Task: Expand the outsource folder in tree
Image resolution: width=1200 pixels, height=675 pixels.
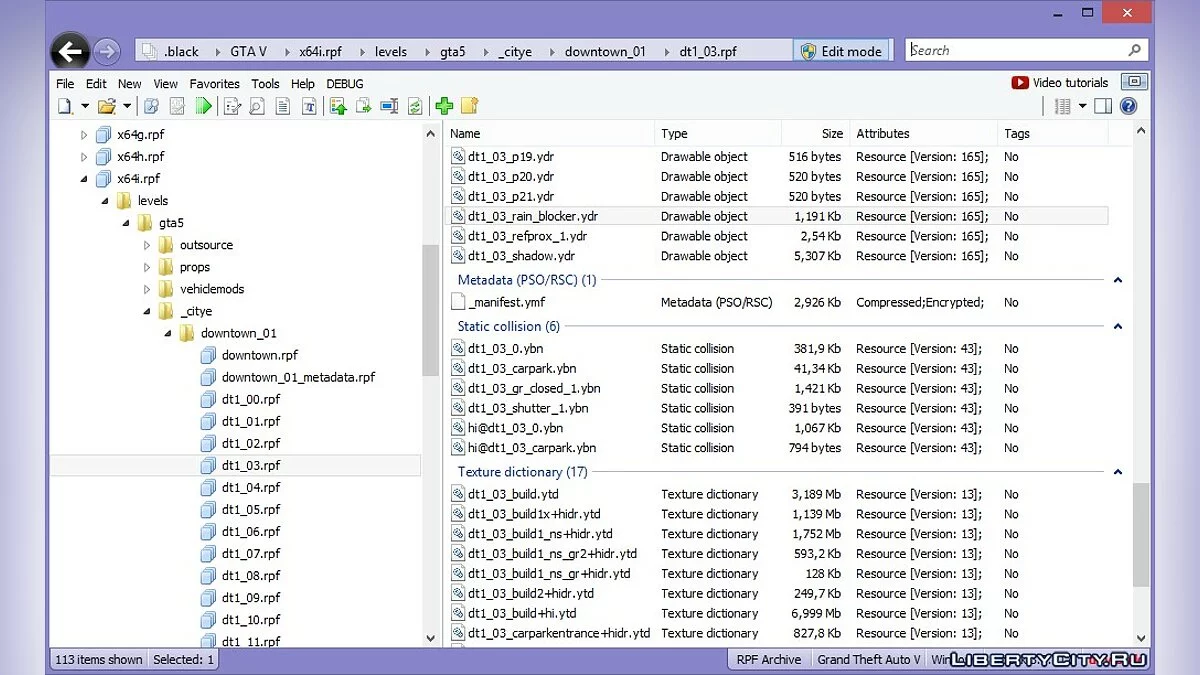Action: click(x=147, y=245)
